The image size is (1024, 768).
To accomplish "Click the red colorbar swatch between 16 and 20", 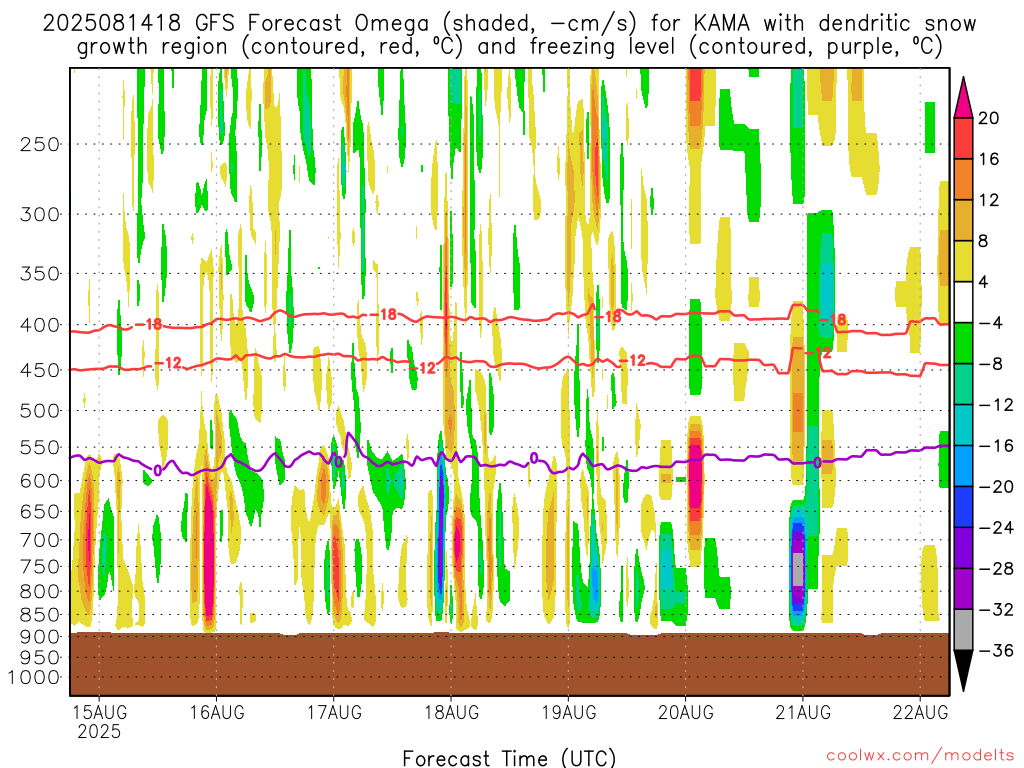I will pyautogui.click(x=963, y=138).
